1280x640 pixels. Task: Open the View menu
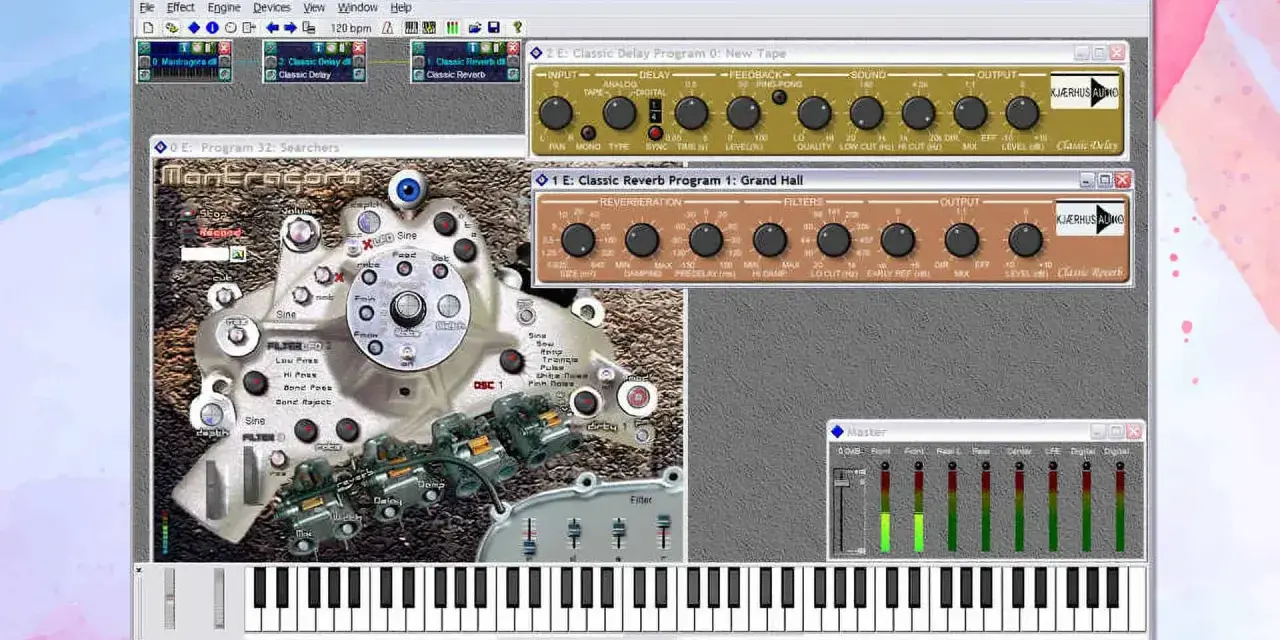coord(314,7)
